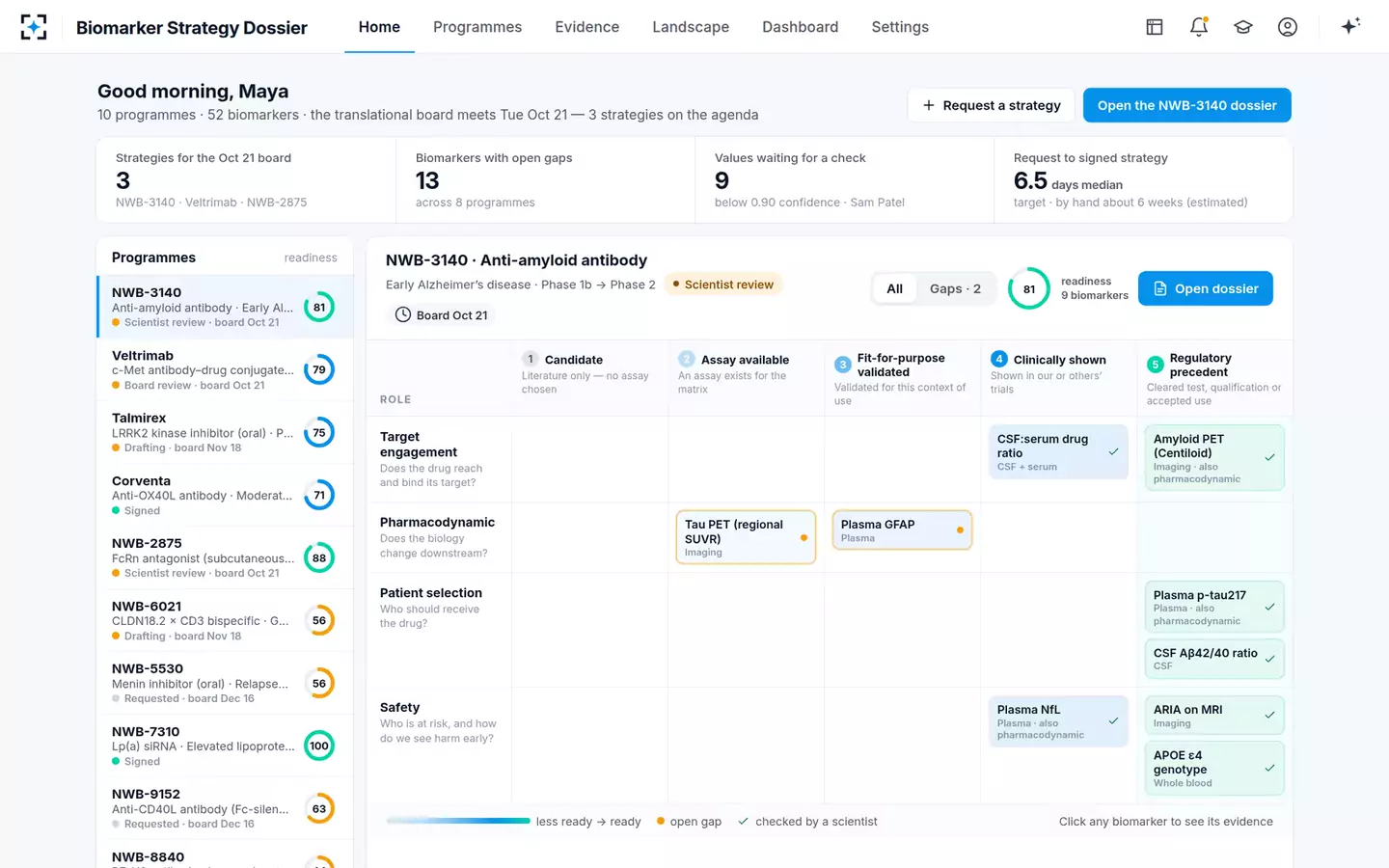The image size is (1389, 868).
Task: Click the Target engagement role label
Action: 419,445
